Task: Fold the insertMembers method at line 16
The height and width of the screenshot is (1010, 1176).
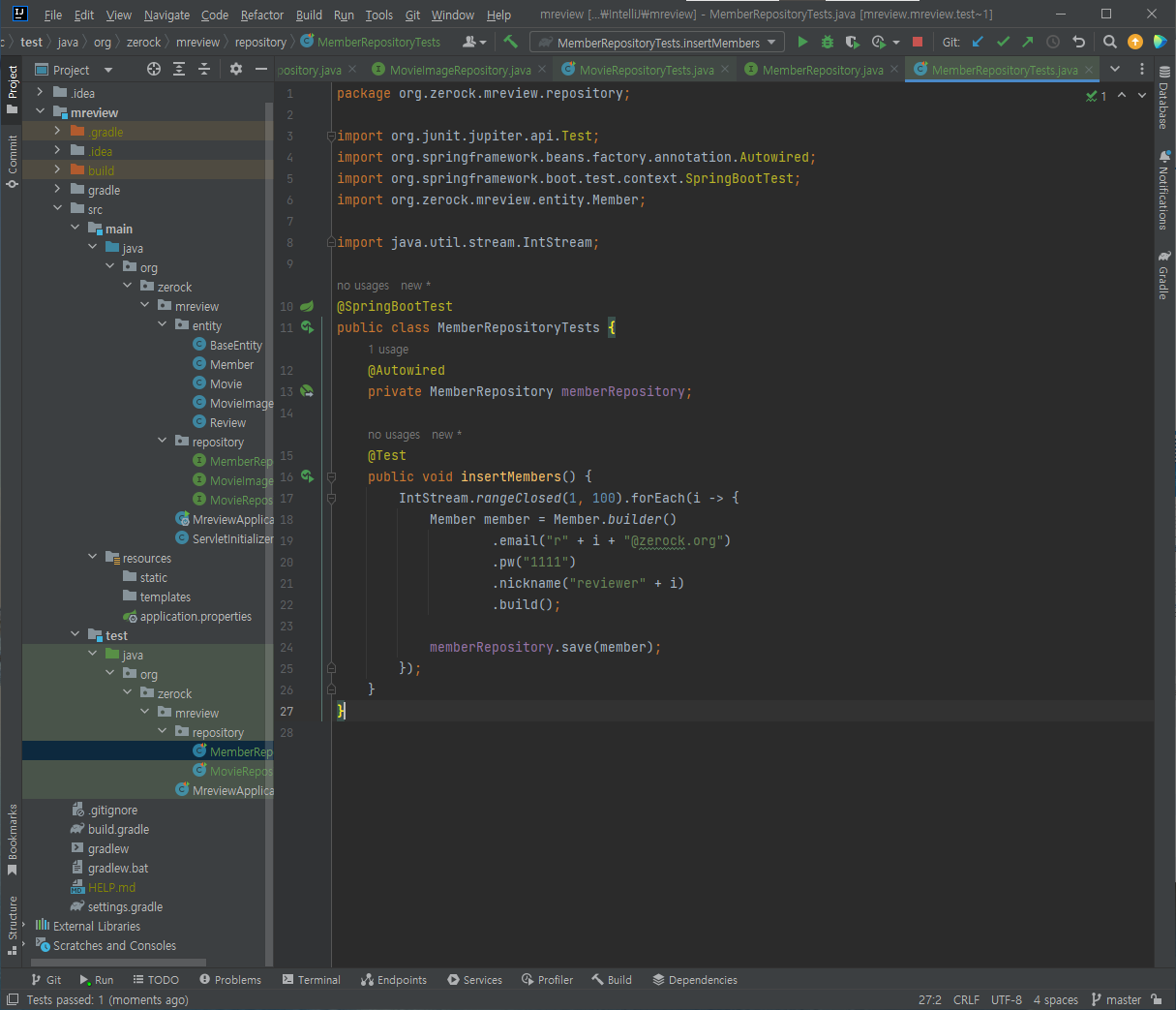Action: coord(331,476)
